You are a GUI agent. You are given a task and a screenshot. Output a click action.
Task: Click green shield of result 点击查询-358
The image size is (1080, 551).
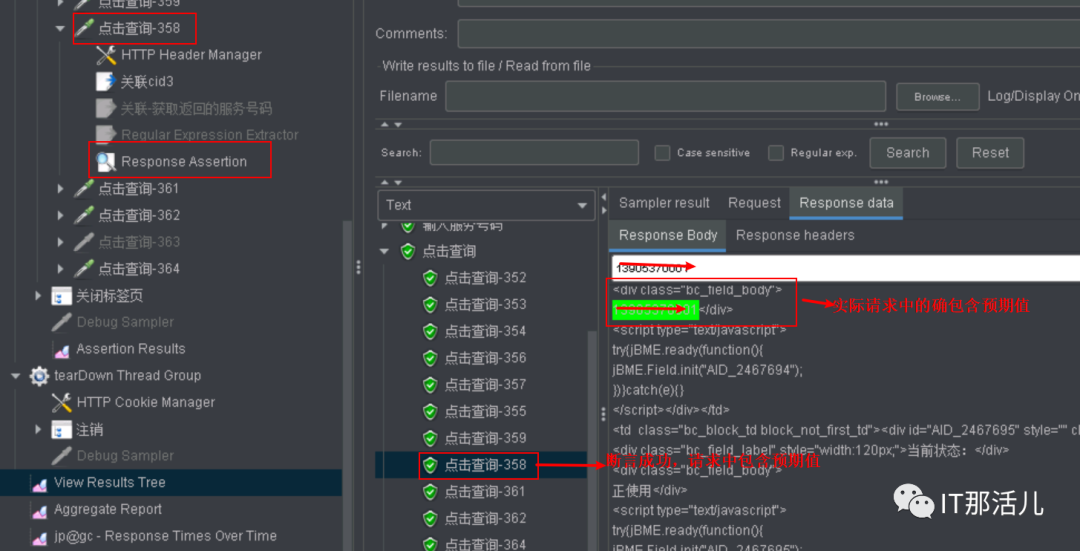(430, 466)
